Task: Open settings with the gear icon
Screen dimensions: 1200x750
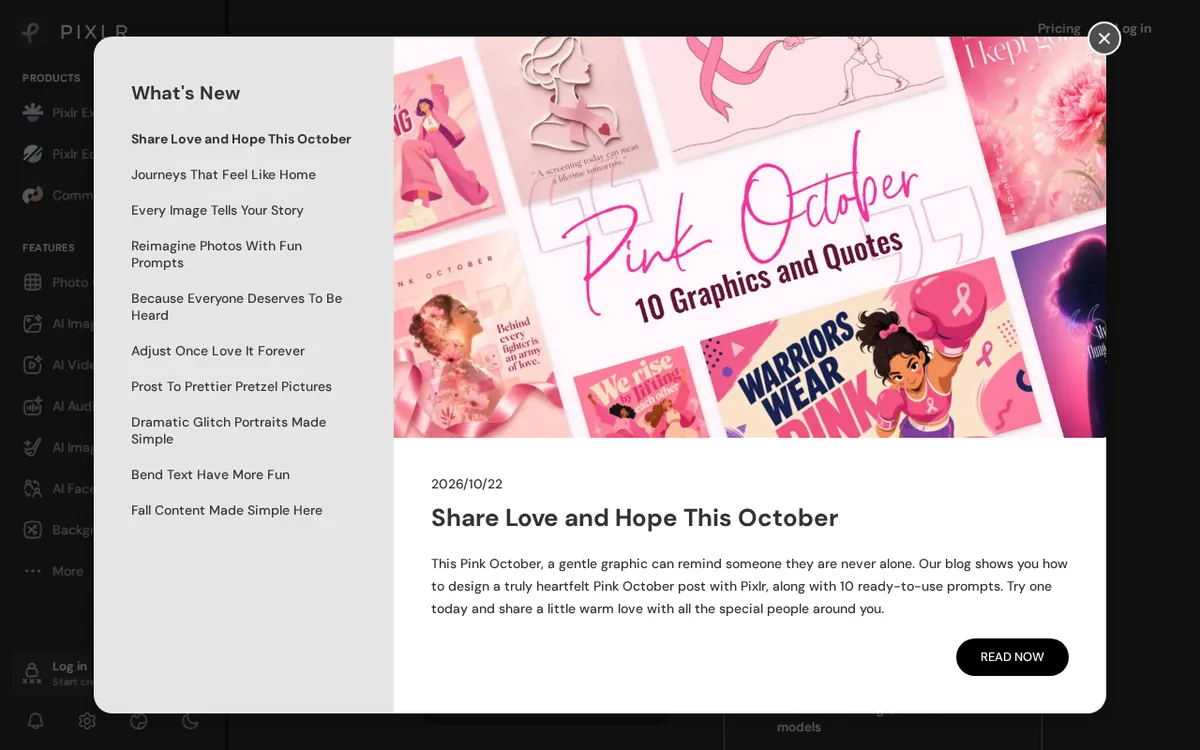Action: coord(87,721)
